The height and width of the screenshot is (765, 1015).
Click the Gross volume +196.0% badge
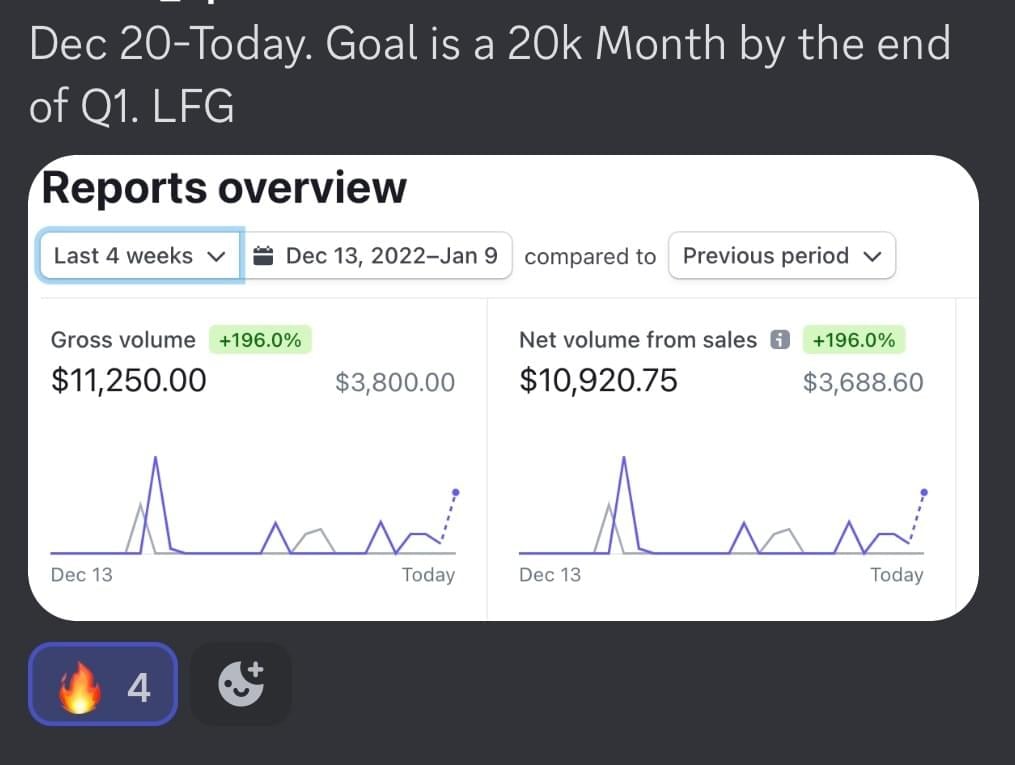[260, 340]
